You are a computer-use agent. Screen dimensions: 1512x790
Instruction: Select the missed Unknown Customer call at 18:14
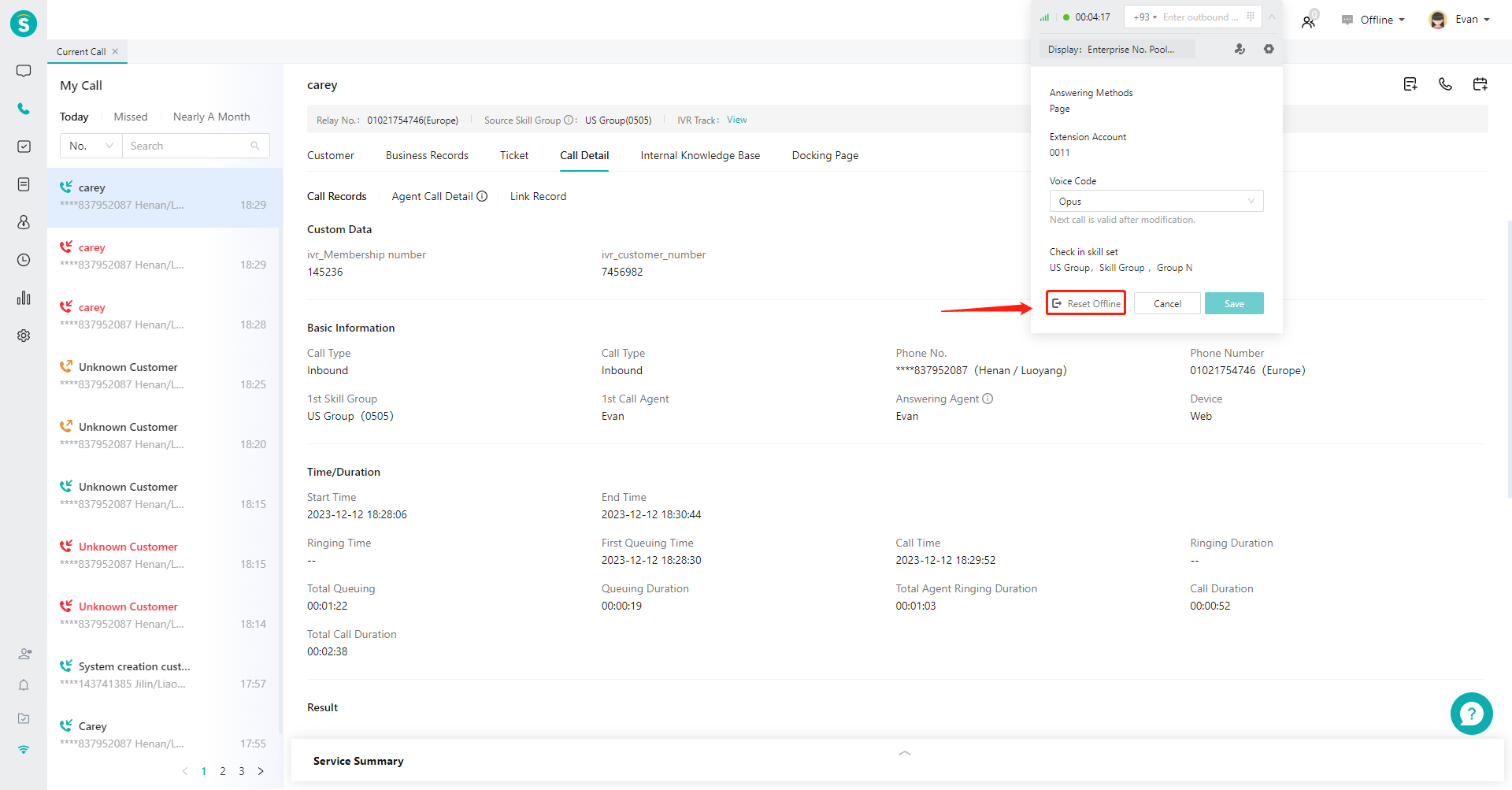pos(164,615)
